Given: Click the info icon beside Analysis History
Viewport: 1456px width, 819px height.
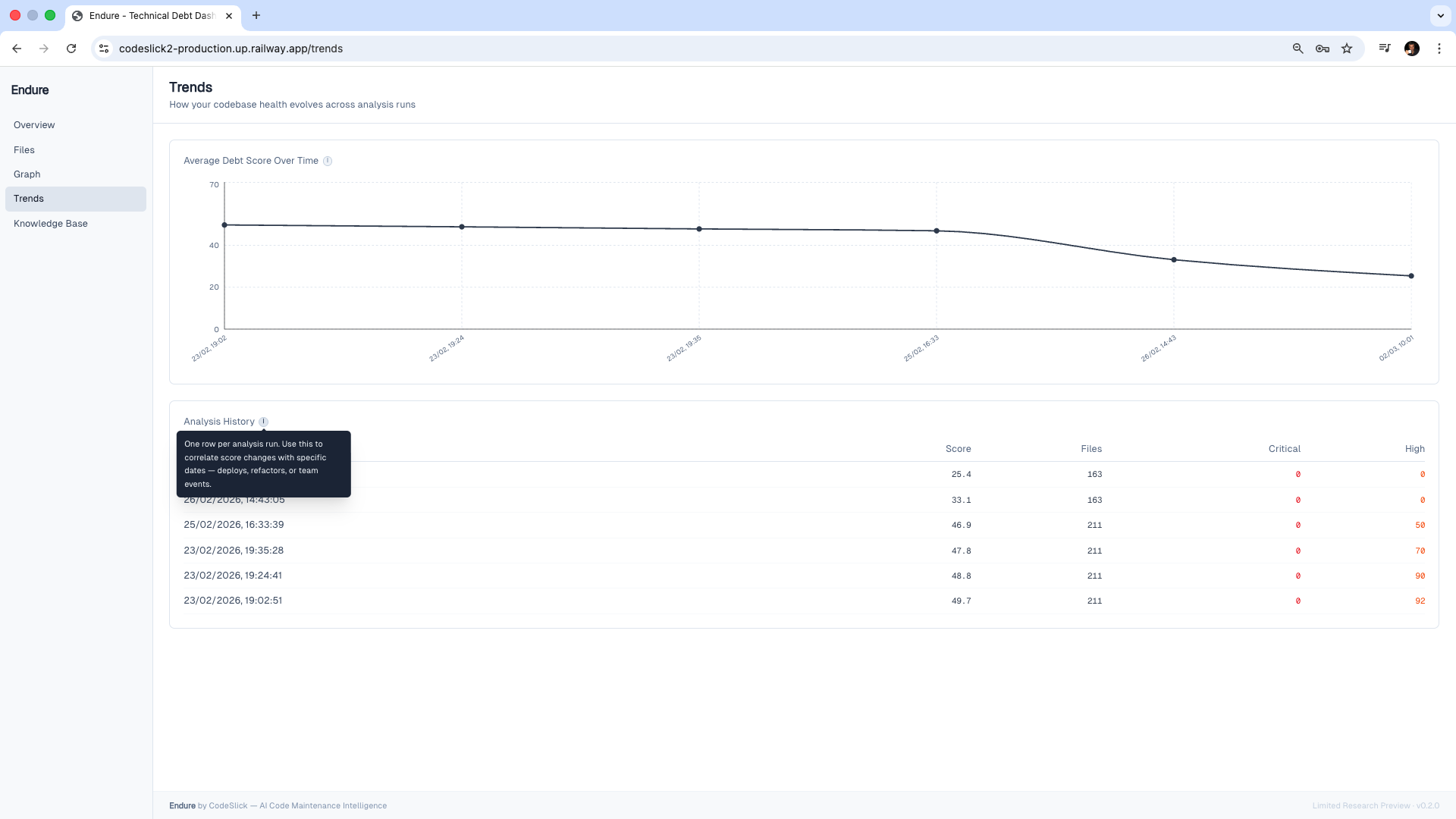Looking at the screenshot, I should (264, 421).
